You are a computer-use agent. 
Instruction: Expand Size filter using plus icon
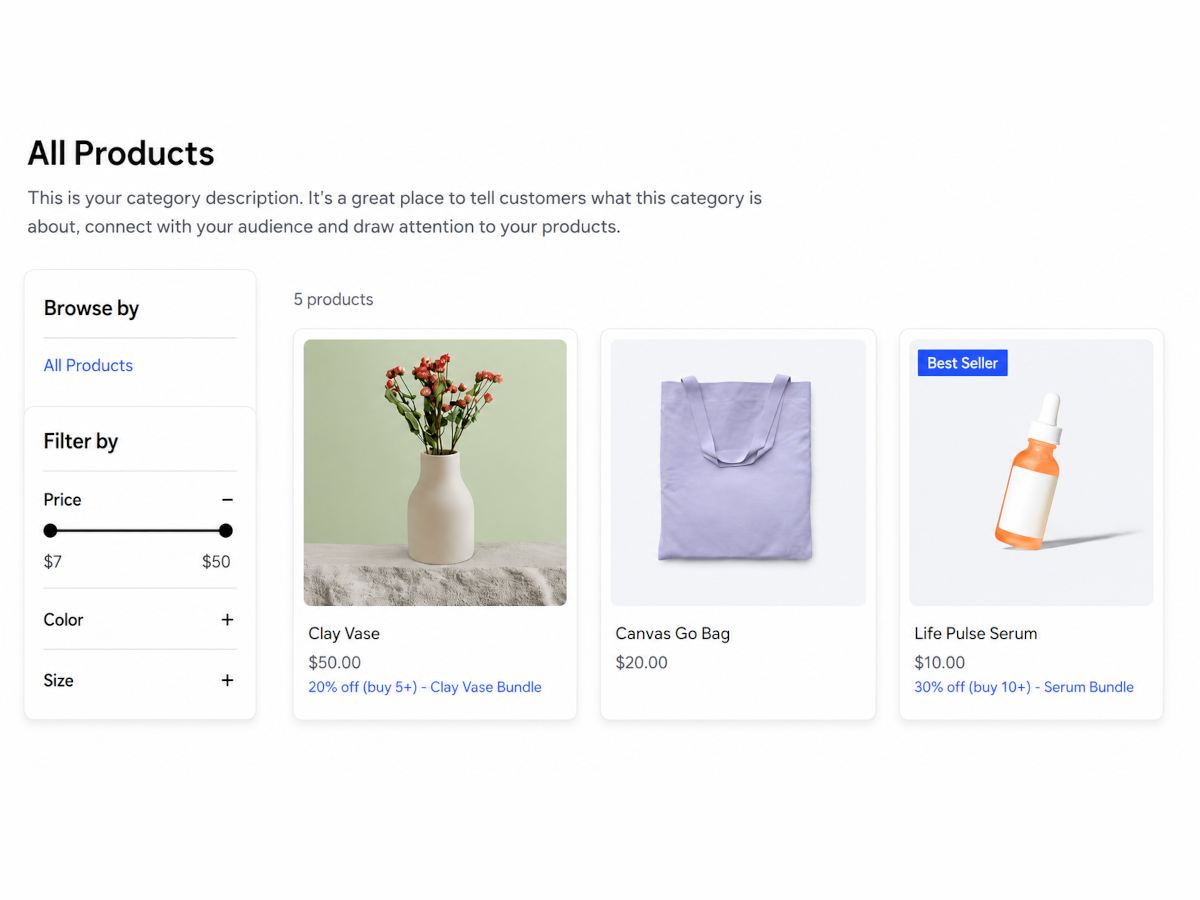tap(227, 680)
